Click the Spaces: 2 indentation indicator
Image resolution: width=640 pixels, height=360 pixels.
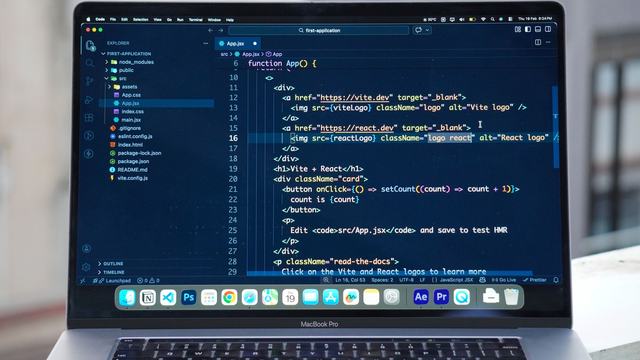(382, 280)
